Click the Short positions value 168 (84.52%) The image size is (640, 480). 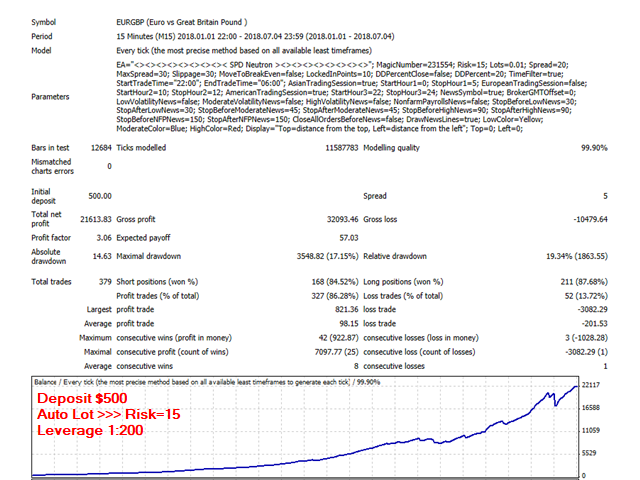[x=335, y=282]
